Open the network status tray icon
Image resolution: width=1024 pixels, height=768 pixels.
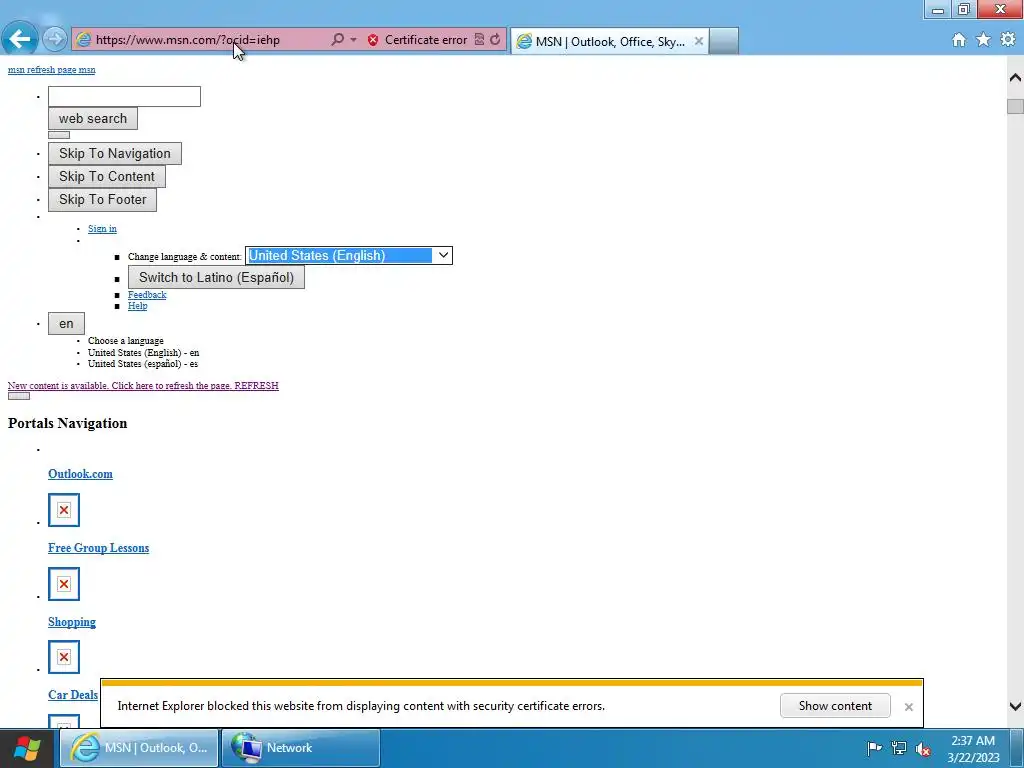tap(899, 748)
